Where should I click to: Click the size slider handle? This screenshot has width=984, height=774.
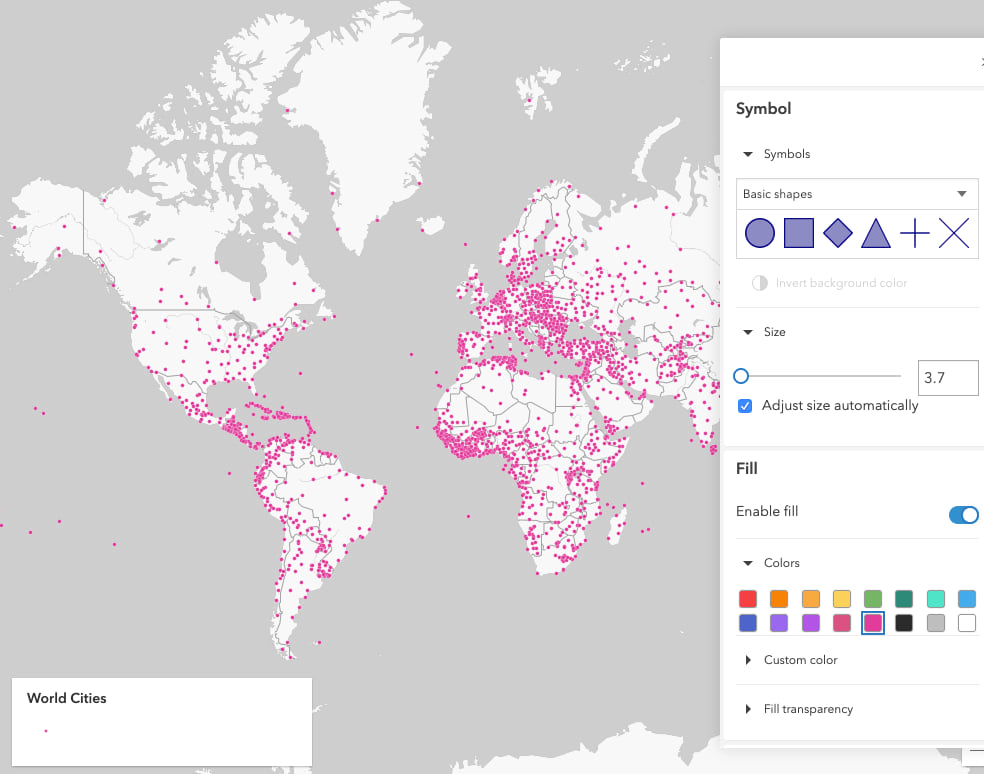[x=741, y=376]
